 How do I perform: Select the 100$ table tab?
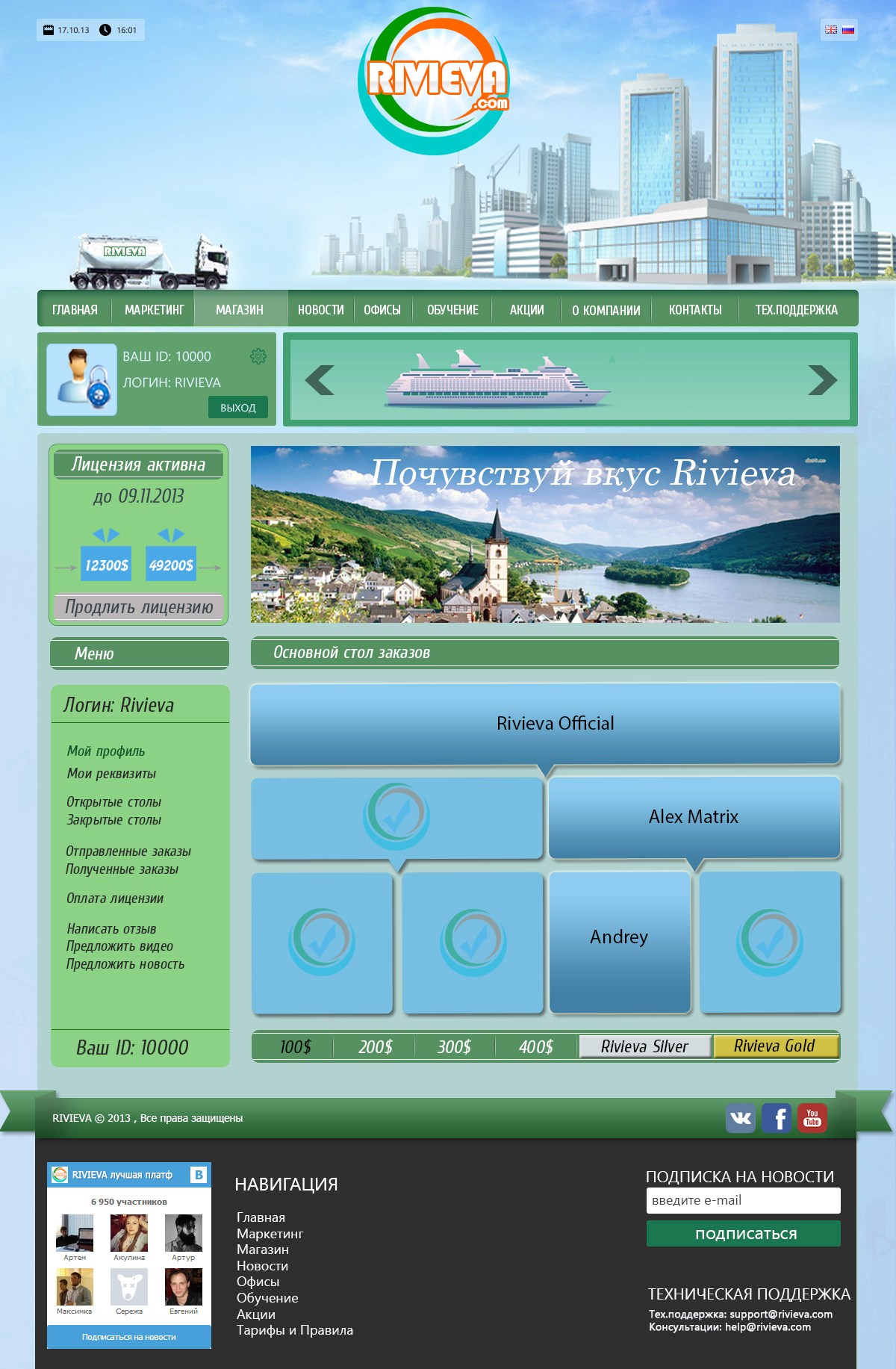(x=295, y=1046)
